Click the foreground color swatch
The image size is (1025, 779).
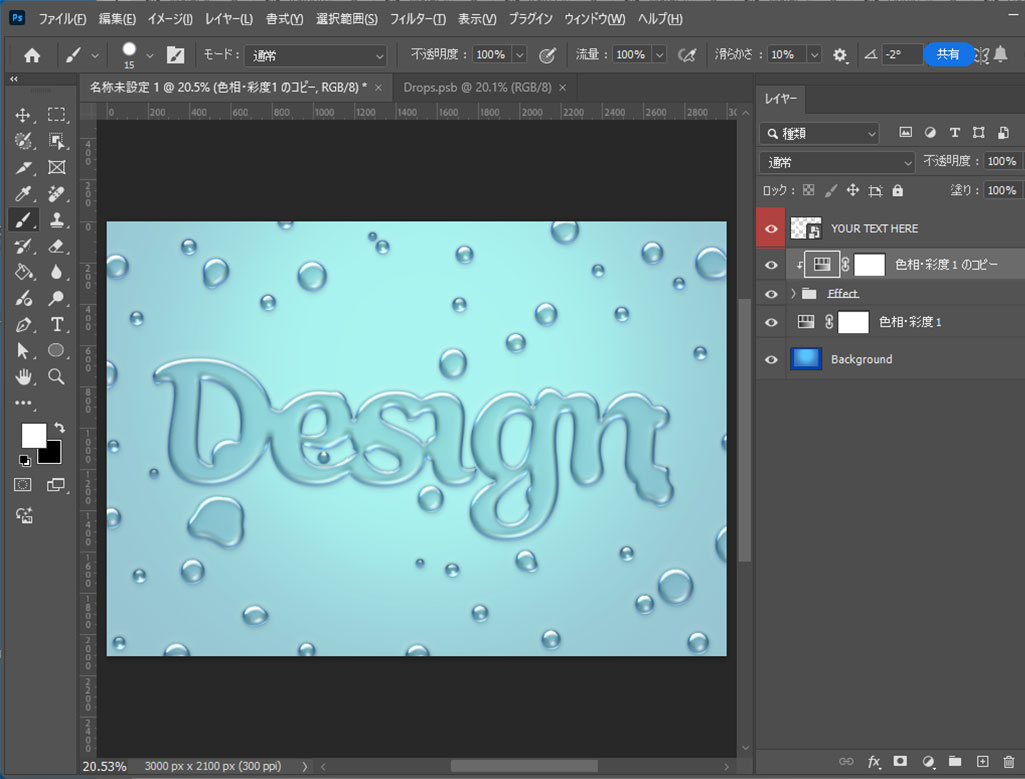[34, 435]
